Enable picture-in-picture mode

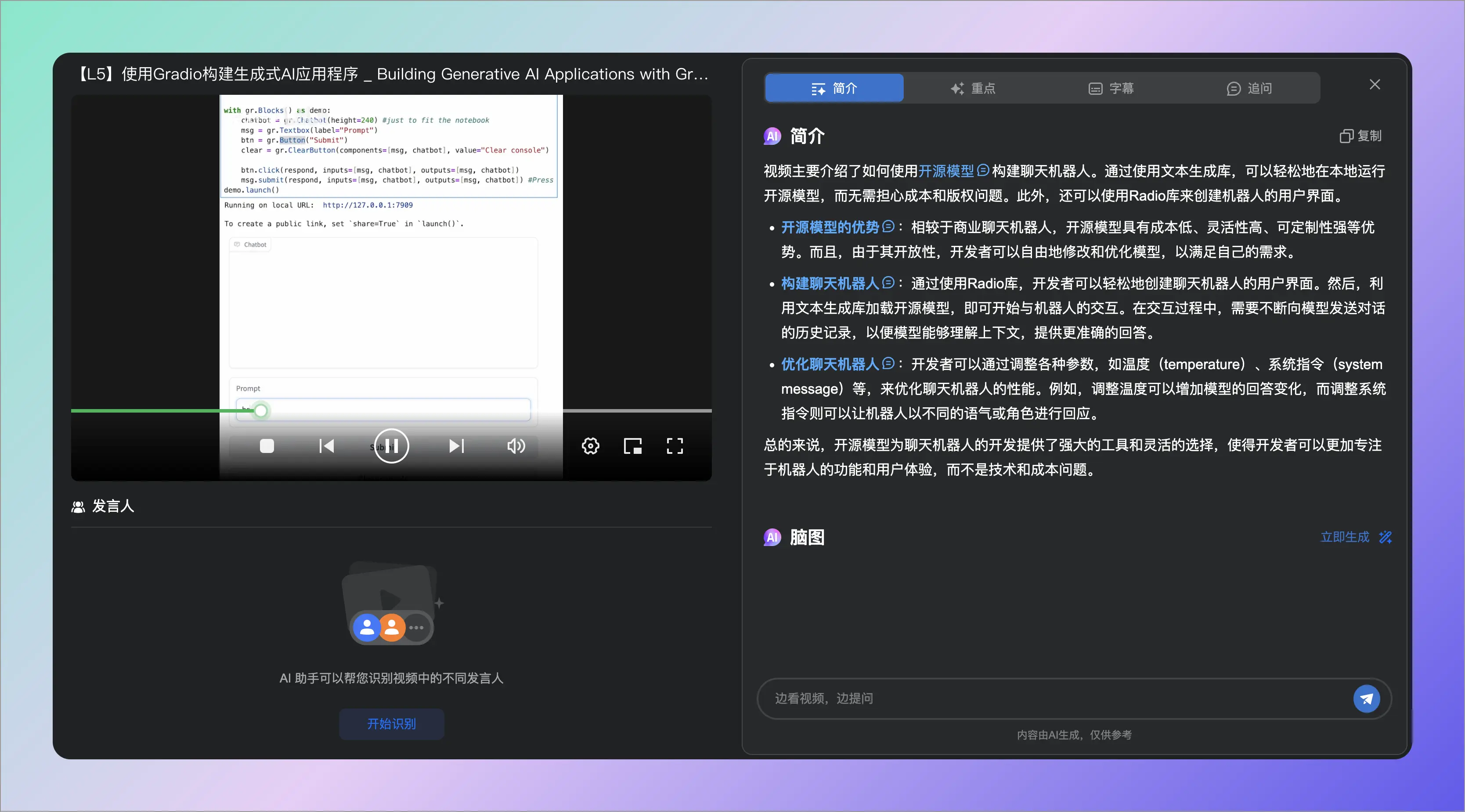(632, 446)
